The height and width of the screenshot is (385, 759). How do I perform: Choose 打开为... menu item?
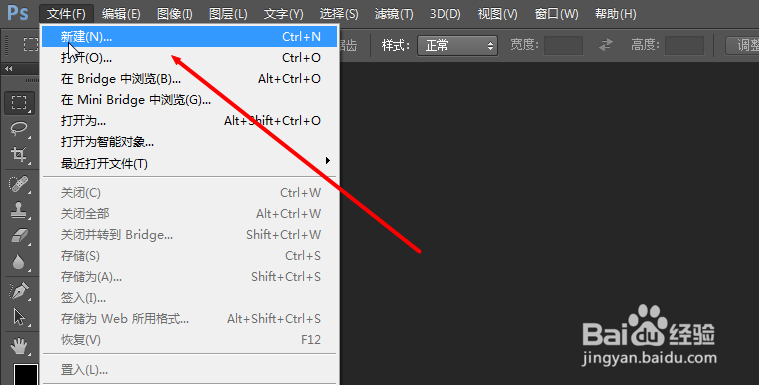[189, 121]
